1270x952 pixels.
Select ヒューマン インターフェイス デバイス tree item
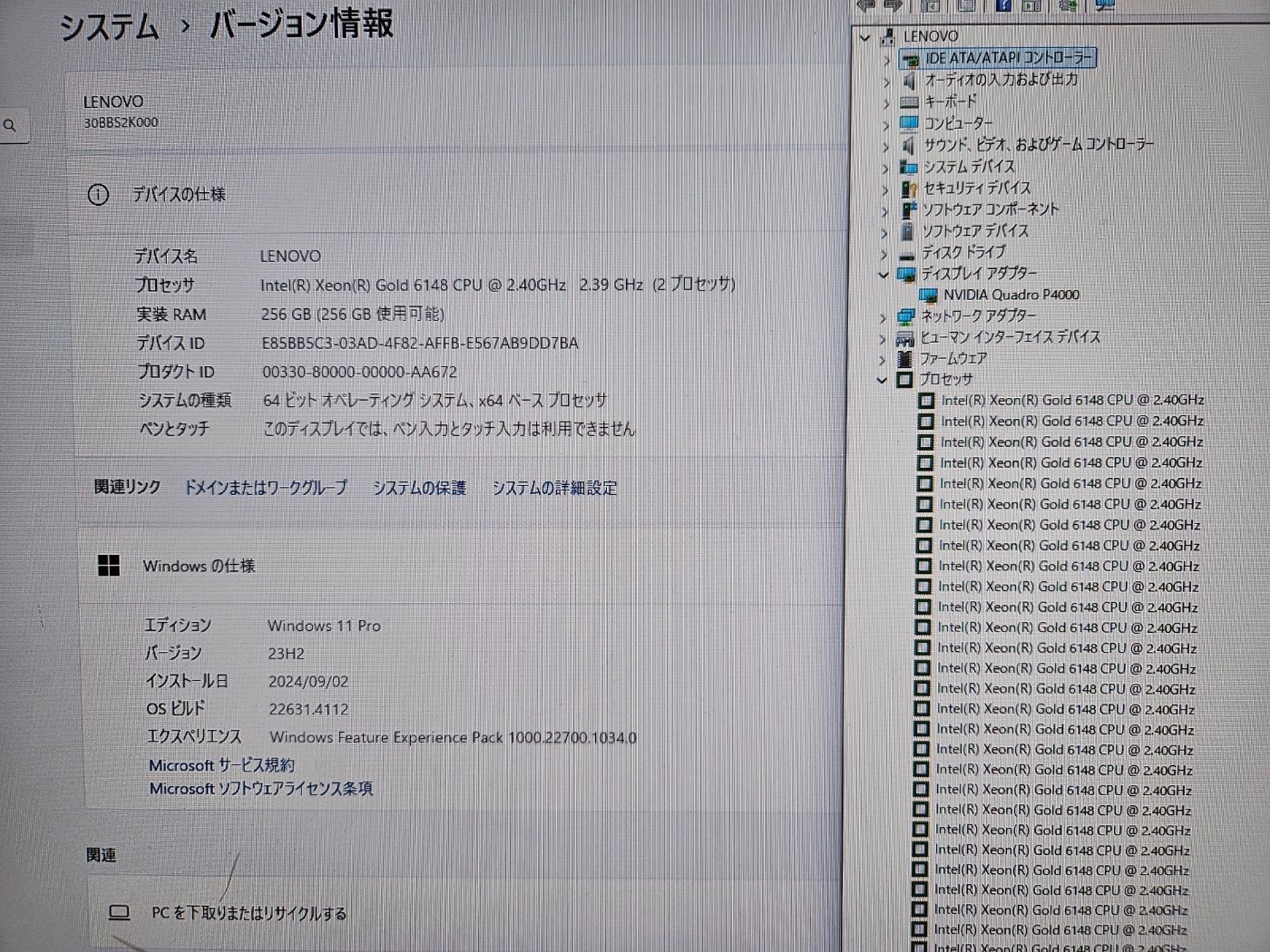(1010, 337)
